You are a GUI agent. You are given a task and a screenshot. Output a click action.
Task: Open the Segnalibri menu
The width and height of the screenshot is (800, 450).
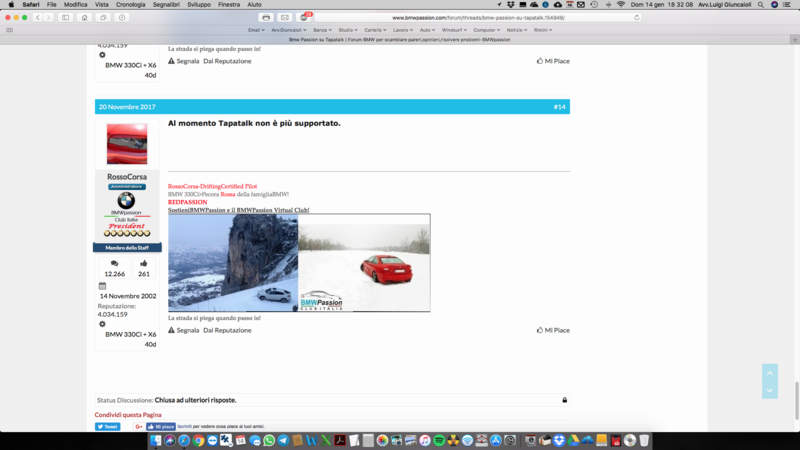(166, 5)
